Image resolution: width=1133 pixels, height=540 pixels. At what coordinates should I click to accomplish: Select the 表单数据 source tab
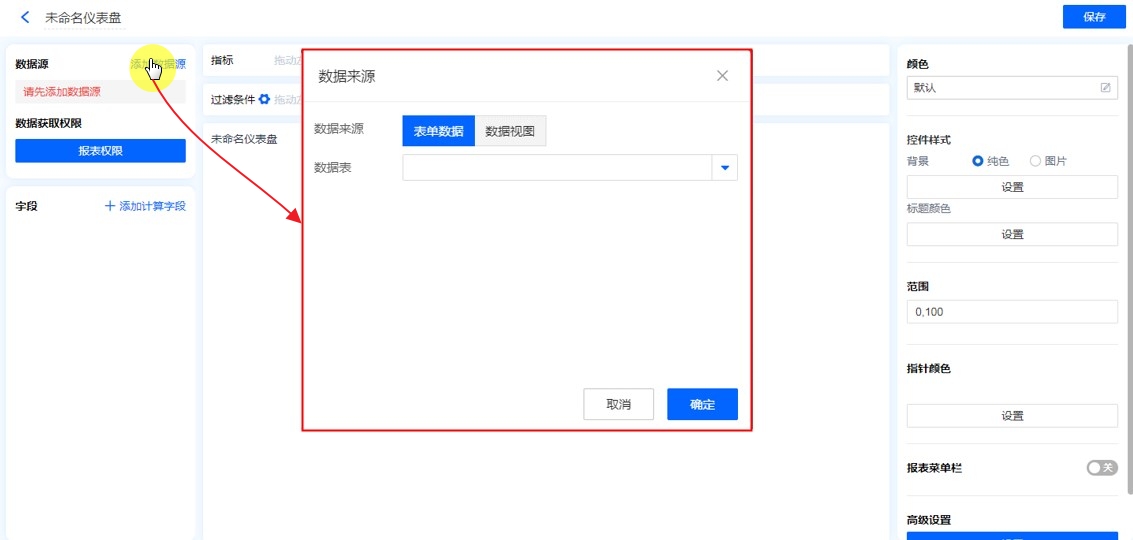(x=438, y=131)
